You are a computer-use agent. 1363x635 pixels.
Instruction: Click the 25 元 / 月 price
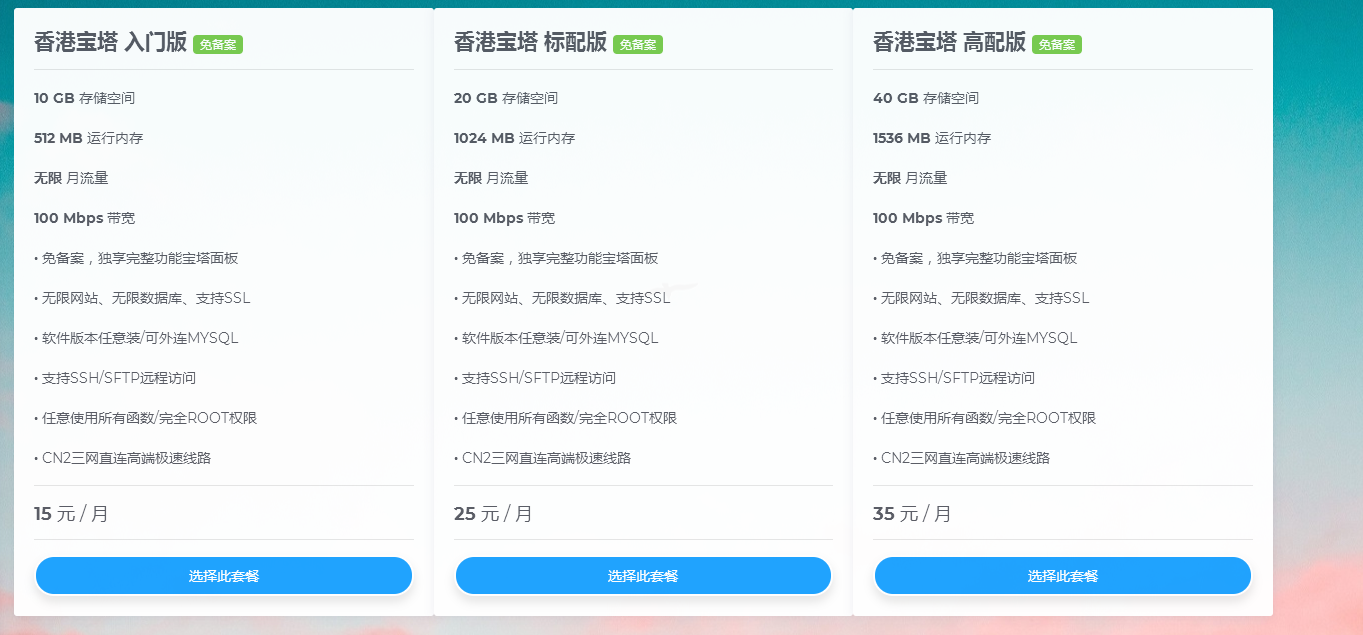[x=493, y=514]
